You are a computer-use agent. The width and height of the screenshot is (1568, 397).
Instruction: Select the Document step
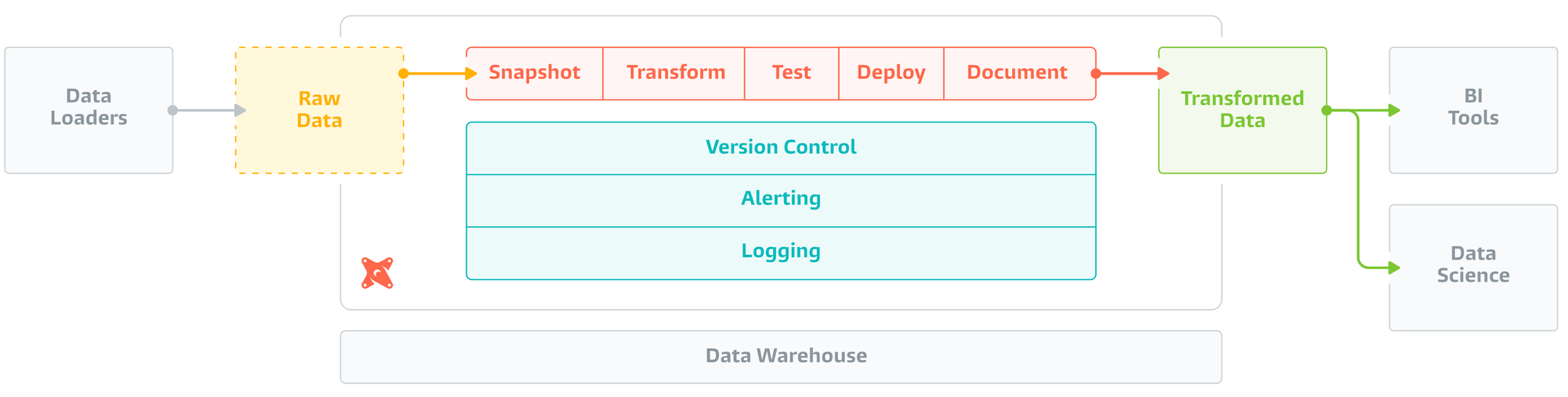[1019, 74]
